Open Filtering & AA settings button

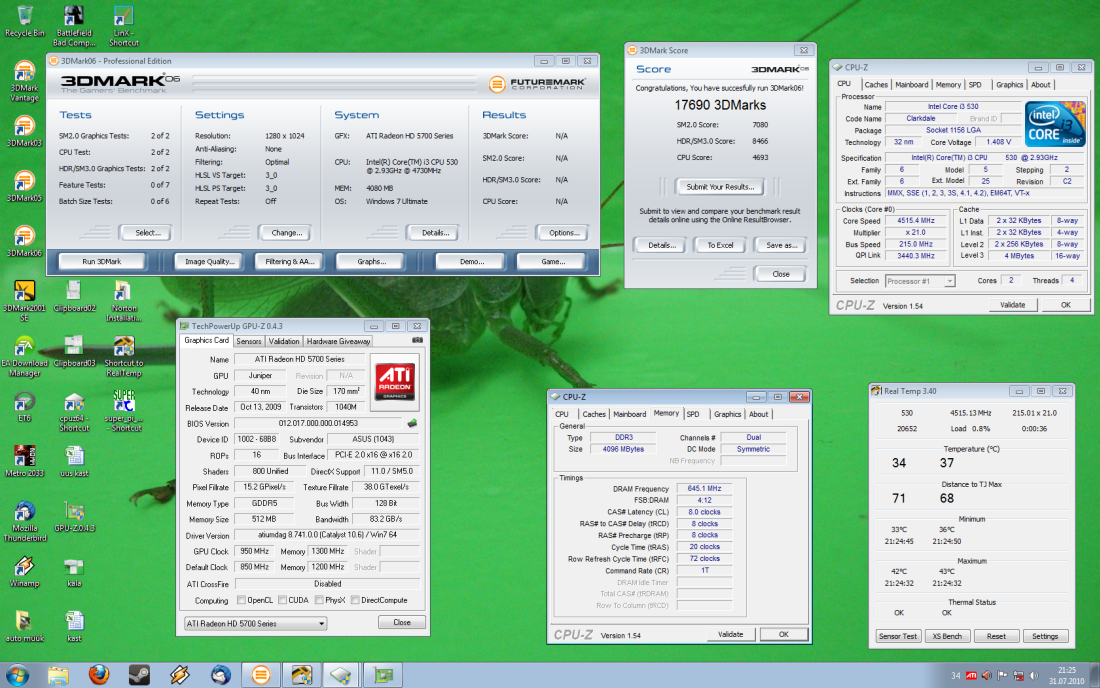pyautogui.click(x=289, y=262)
